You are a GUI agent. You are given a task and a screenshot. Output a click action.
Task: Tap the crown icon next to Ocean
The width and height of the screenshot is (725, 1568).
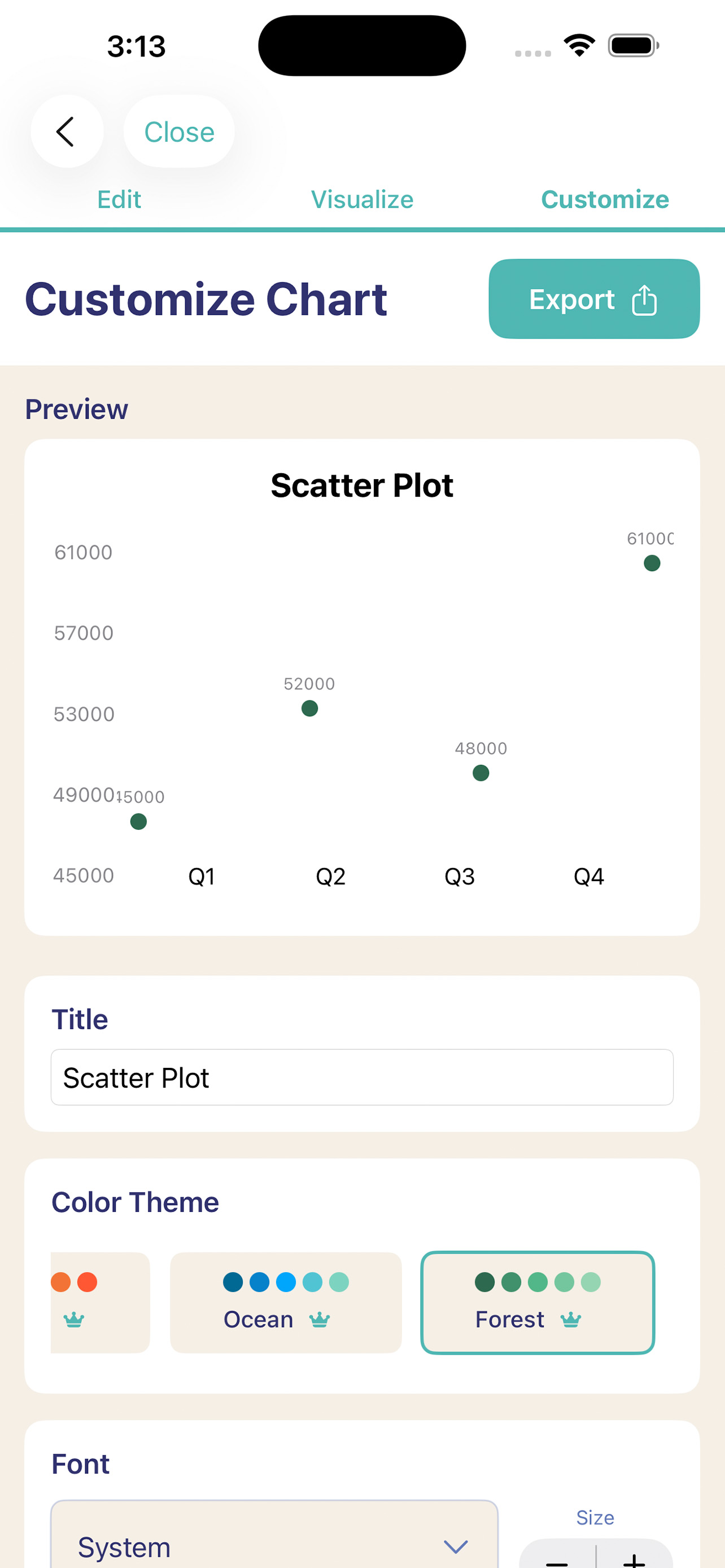(x=320, y=1320)
